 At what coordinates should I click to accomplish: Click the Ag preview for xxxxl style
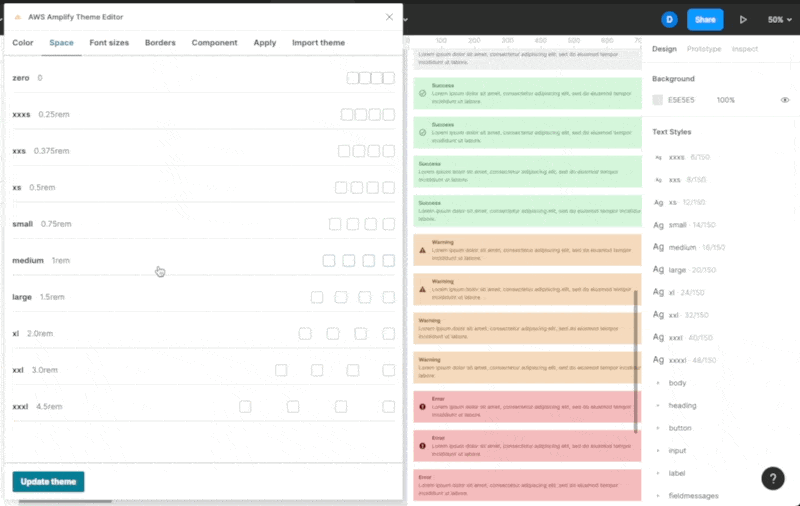point(659,360)
